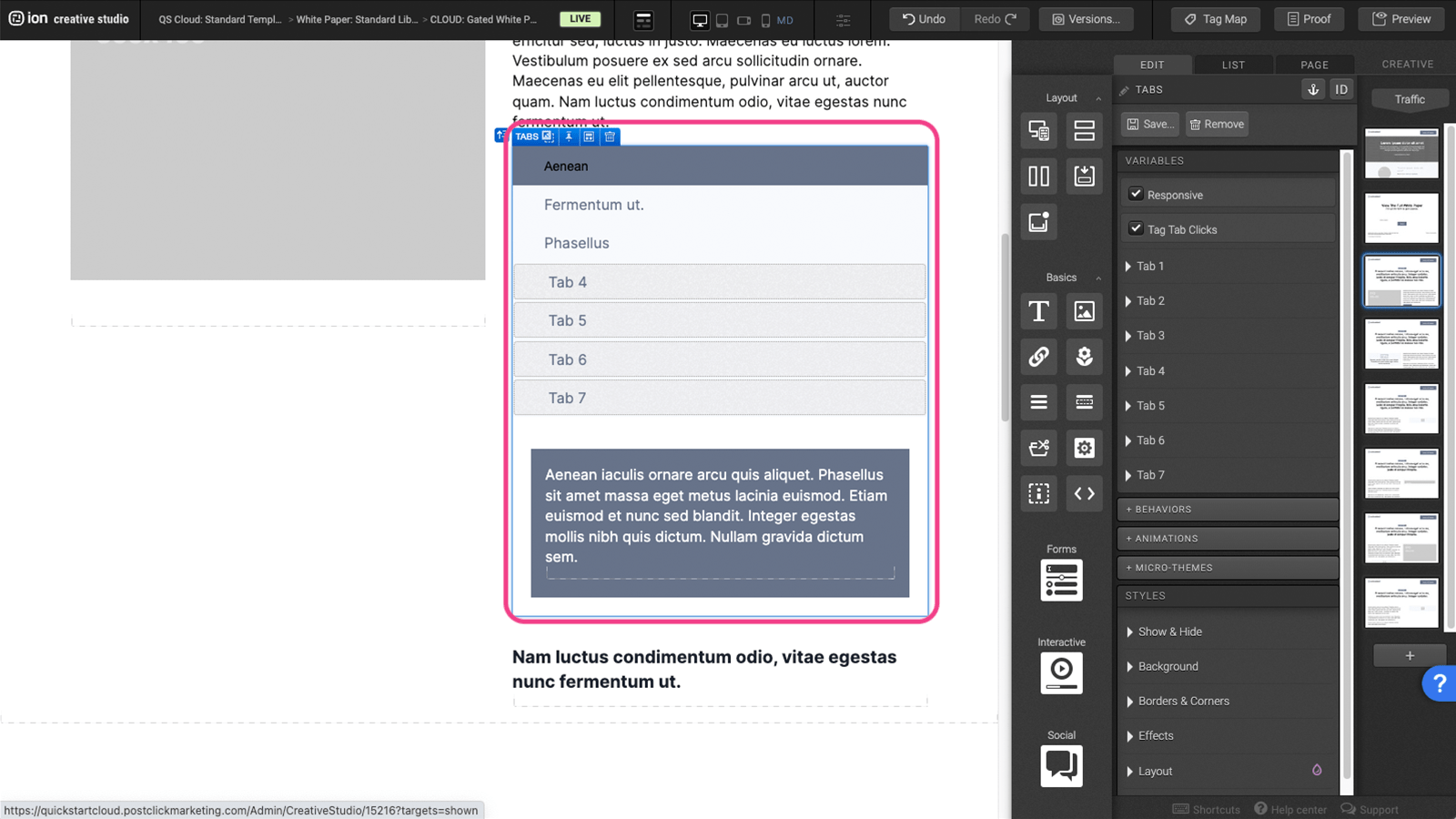Click the Link element icon in Basics
The height and width of the screenshot is (819, 1456).
(x=1038, y=357)
